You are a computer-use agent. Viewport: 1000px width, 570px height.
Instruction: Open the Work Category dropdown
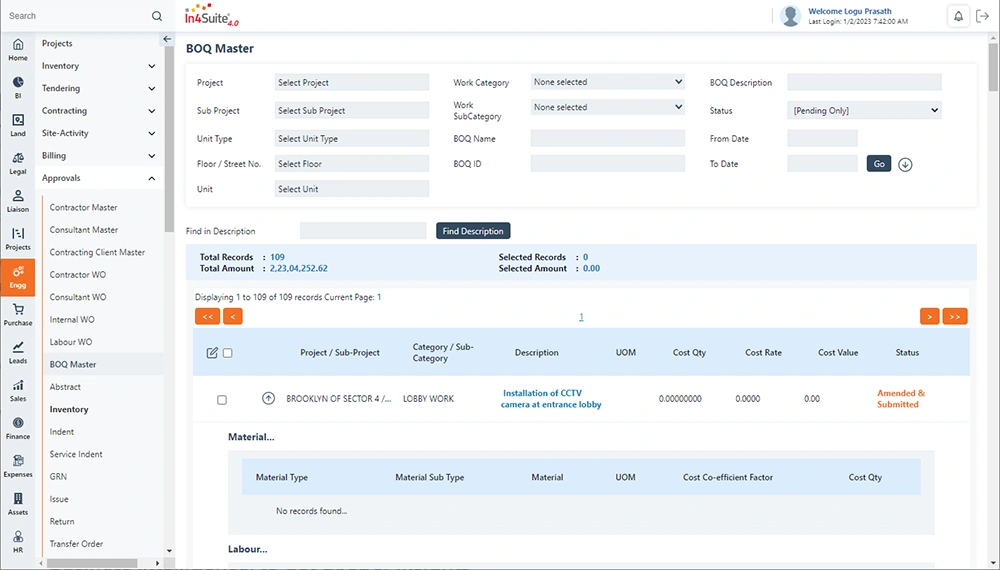click(x=608, y=82)
